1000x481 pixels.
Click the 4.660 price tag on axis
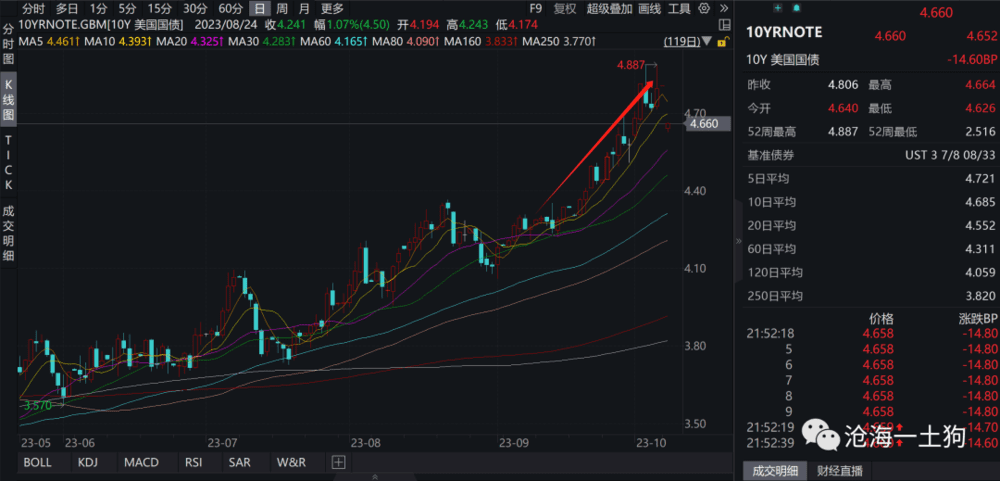(x=705, y=124)
